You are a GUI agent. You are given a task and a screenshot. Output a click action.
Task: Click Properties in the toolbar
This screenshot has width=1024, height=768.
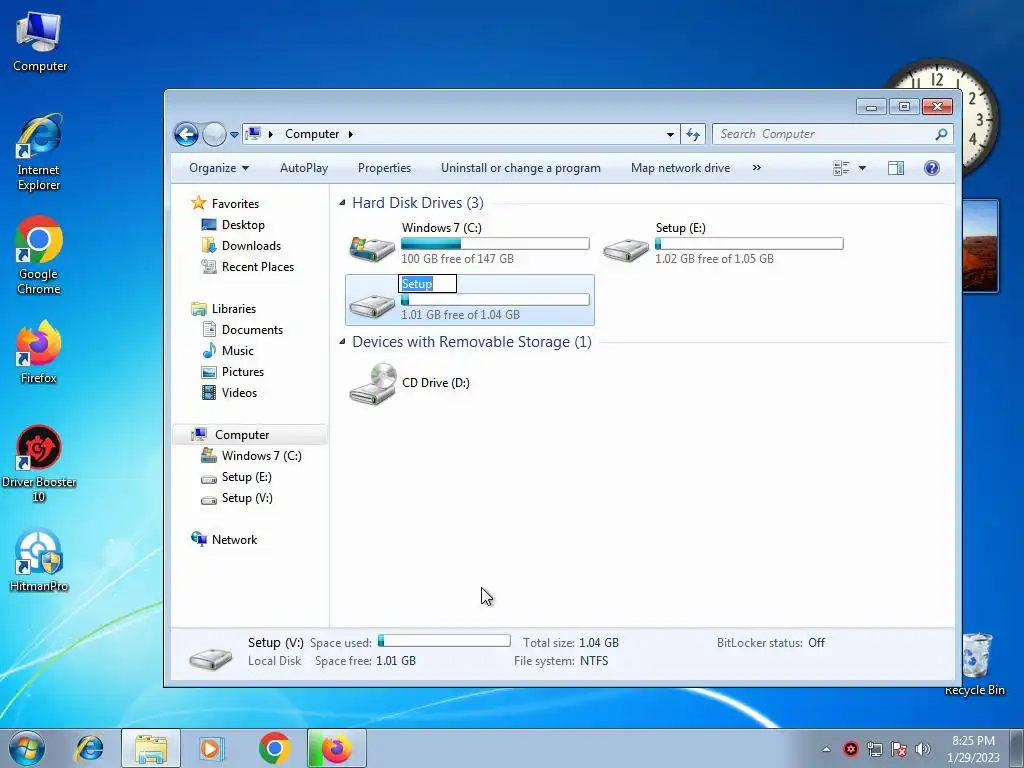(384, 168)
